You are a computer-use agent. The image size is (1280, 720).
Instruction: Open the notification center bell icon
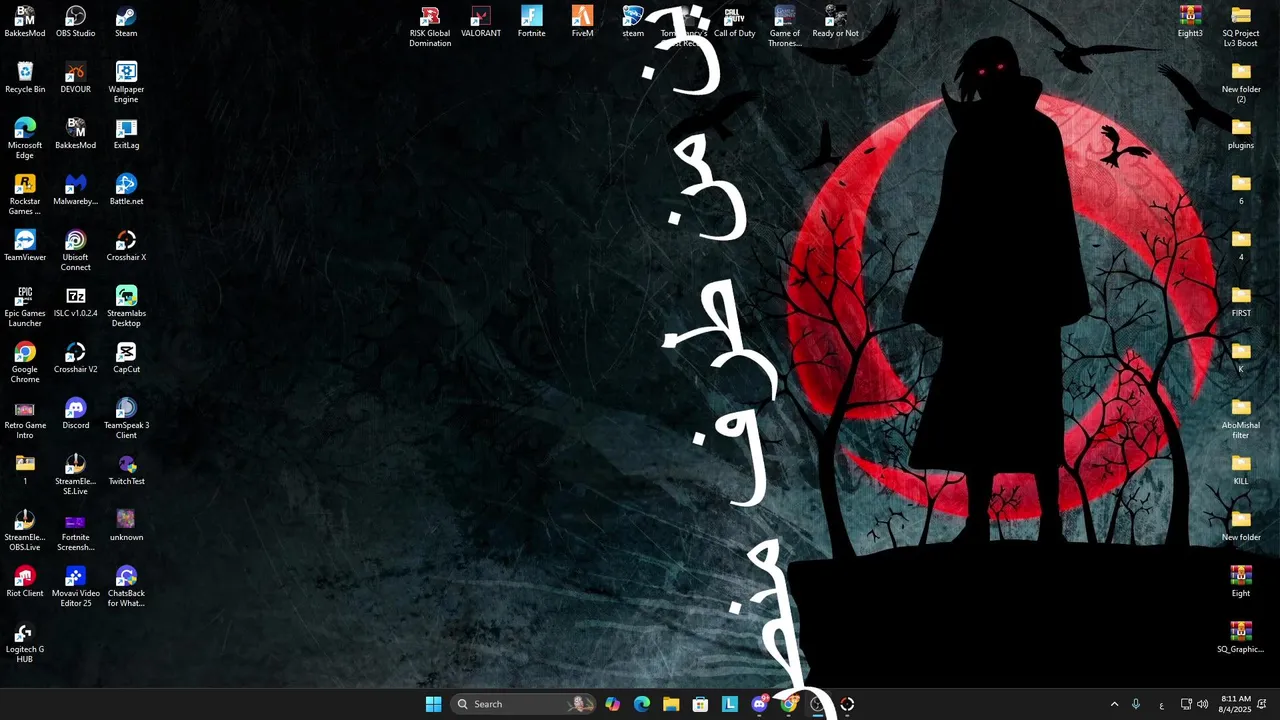coord(1263,704)
